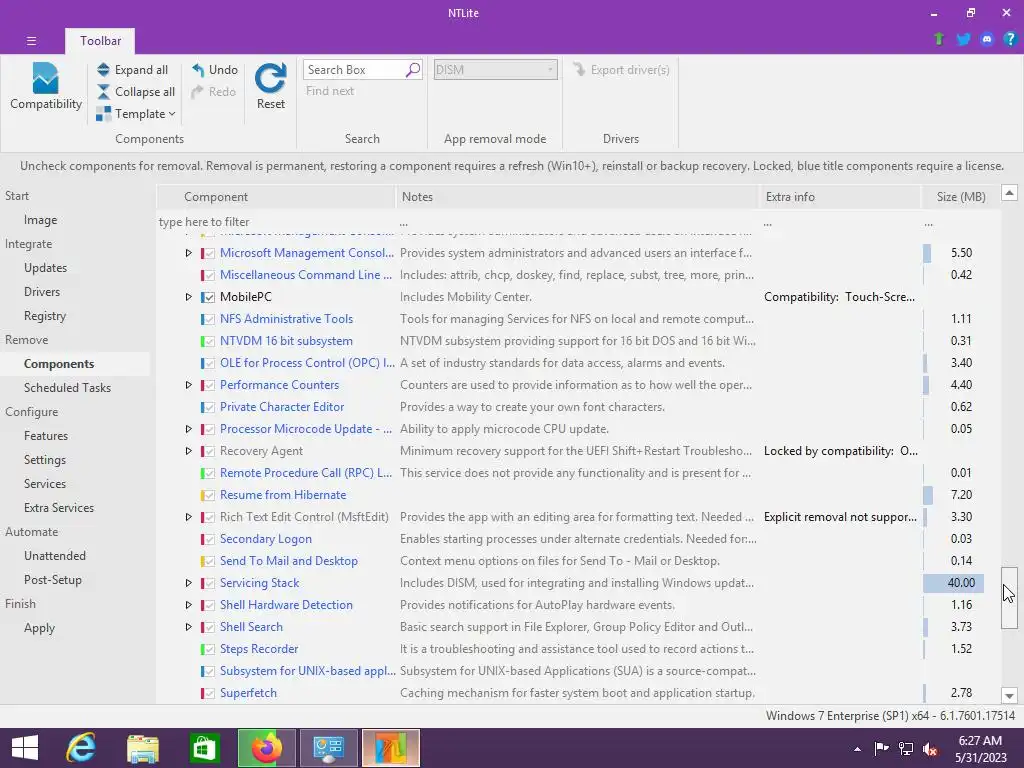Click the search magnifier icon
Viewport: 1024px width, 768px height.
pos(413,69)
